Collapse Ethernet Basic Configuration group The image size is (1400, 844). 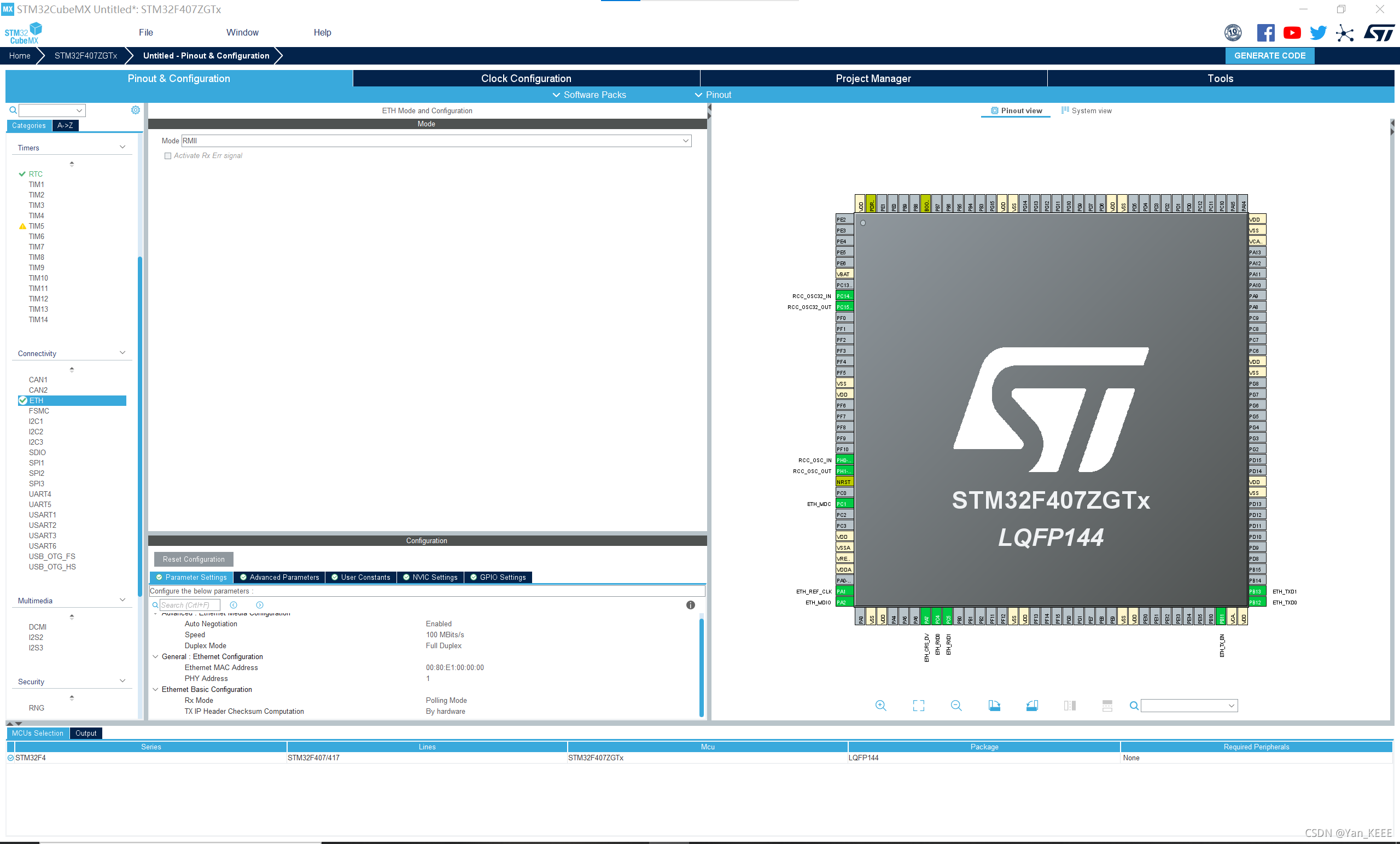click(155, 689)
